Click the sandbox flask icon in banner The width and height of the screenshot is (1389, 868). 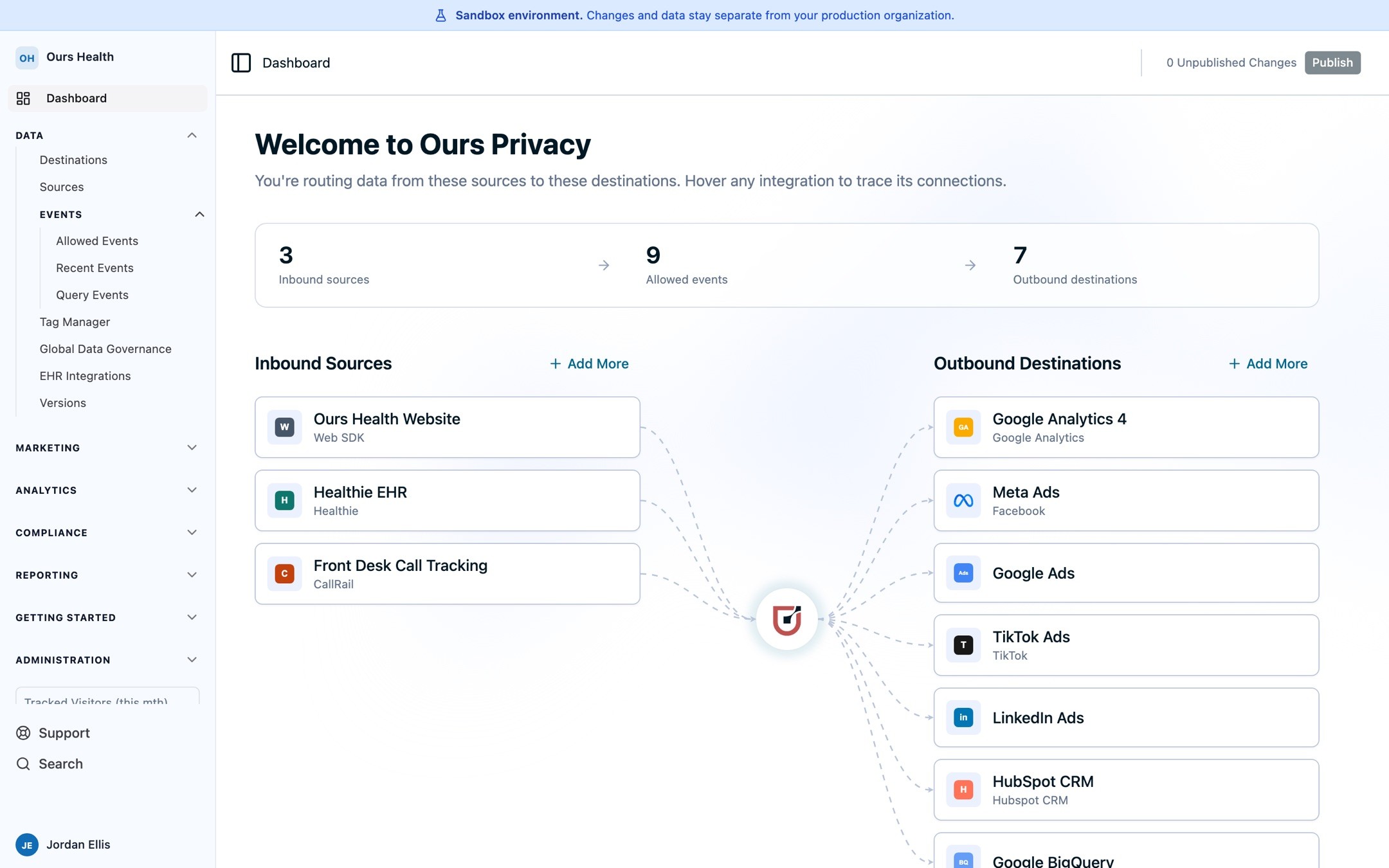point(440,15)
